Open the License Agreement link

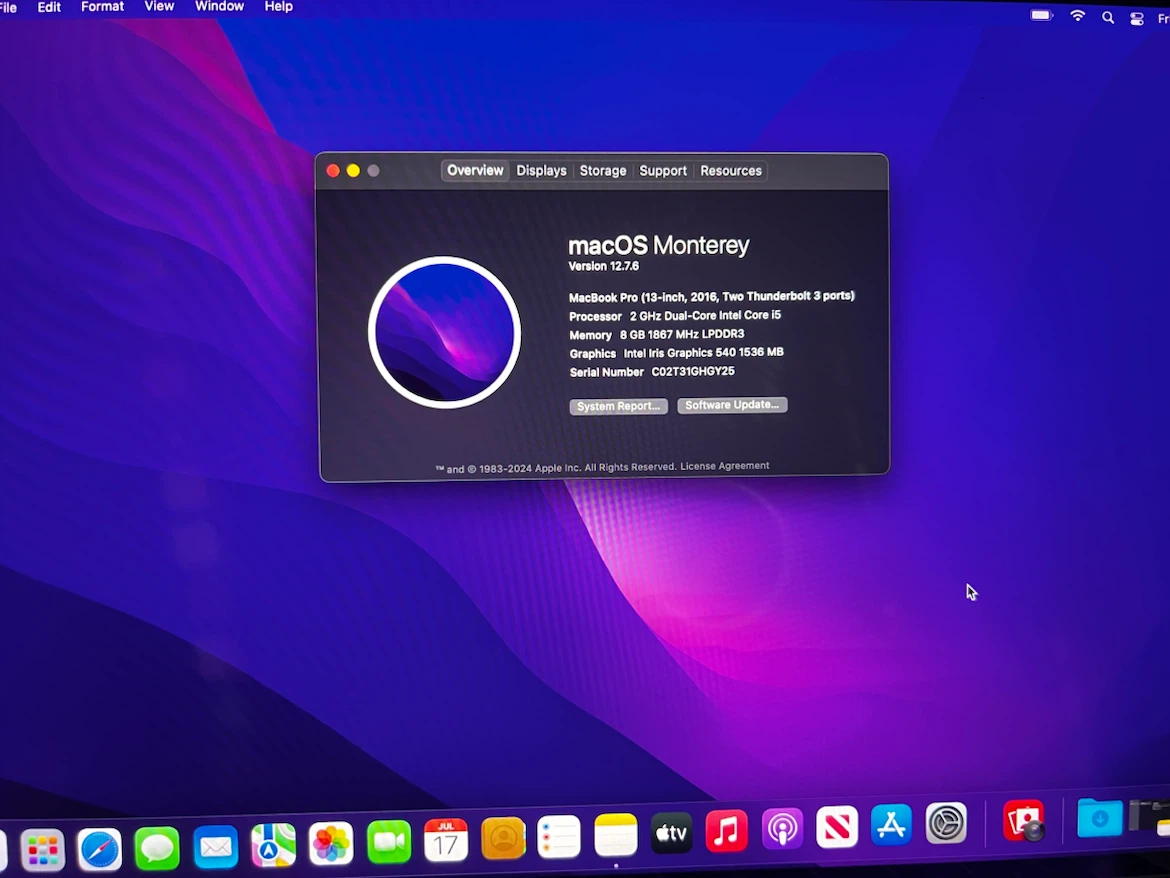[x=725, y=465]
